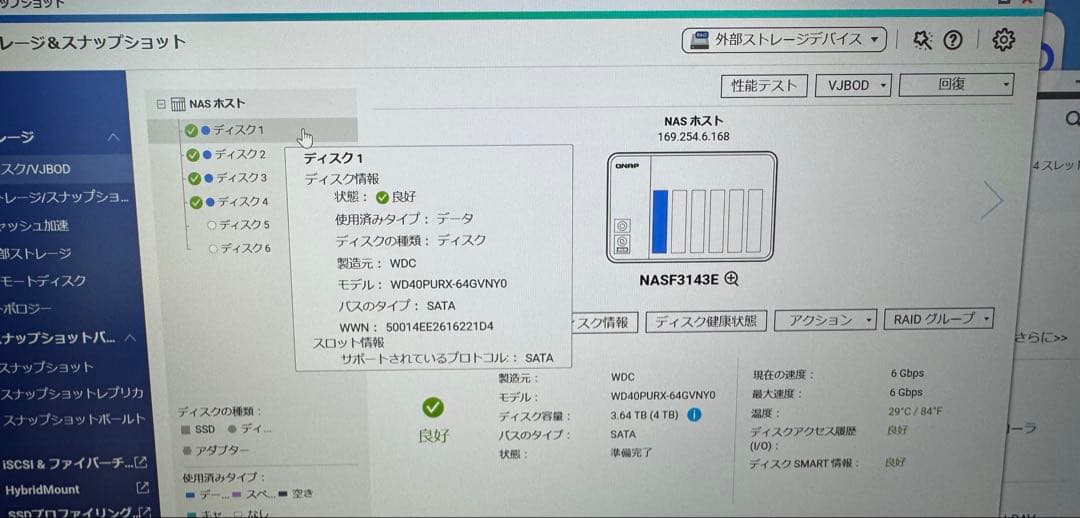1080x518 pixels.
Task: Click the green check icon beside ディスク 2
Action: (193, 154)
